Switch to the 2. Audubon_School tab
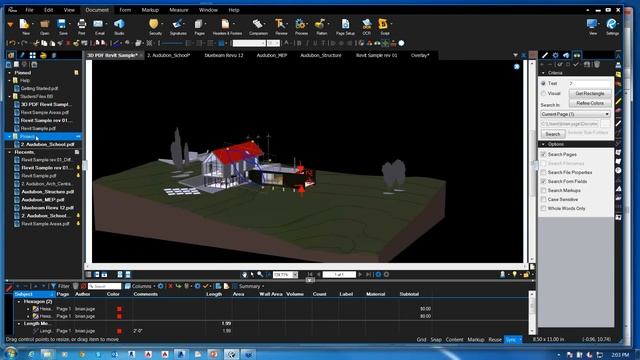Image resolution: width=640 pixels, height=360 pixels. click(x=169, y=55)
